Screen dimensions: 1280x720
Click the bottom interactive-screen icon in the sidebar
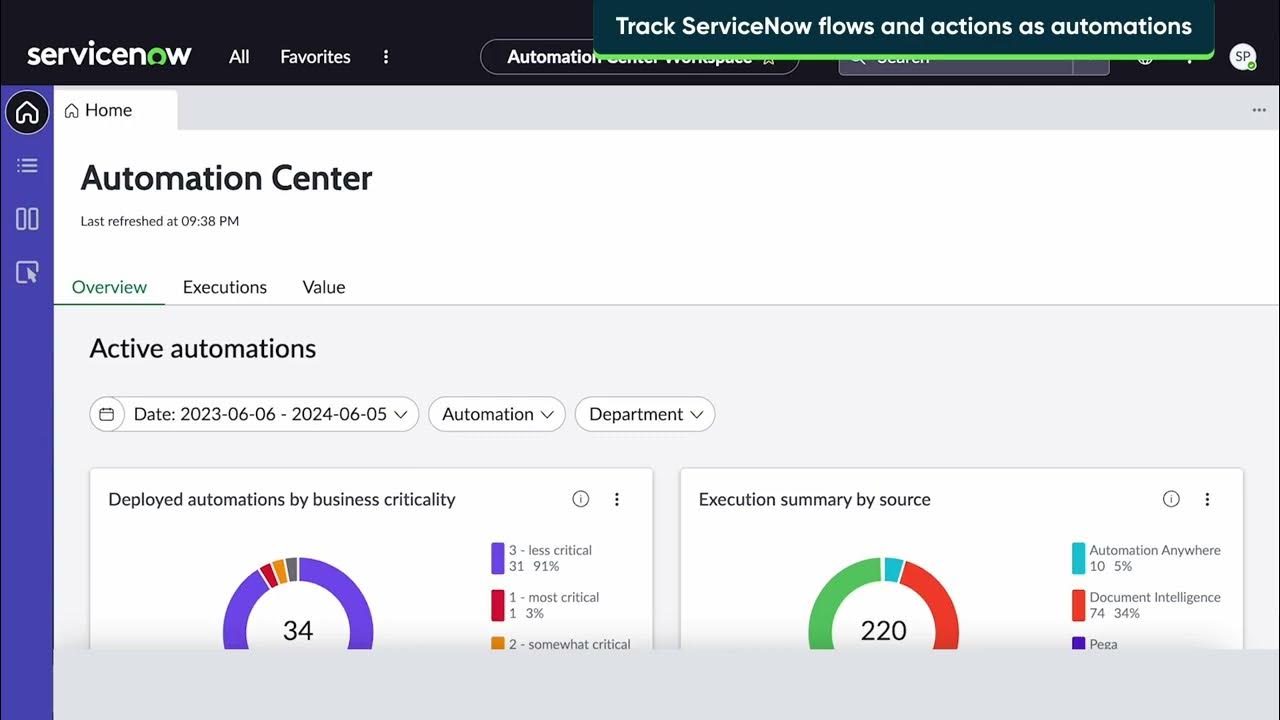[x=27, y=271]
